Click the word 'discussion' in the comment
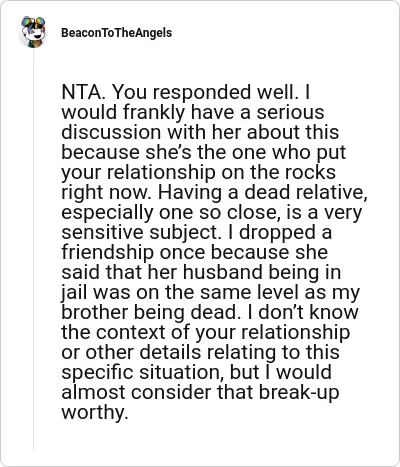 point(111,132)
